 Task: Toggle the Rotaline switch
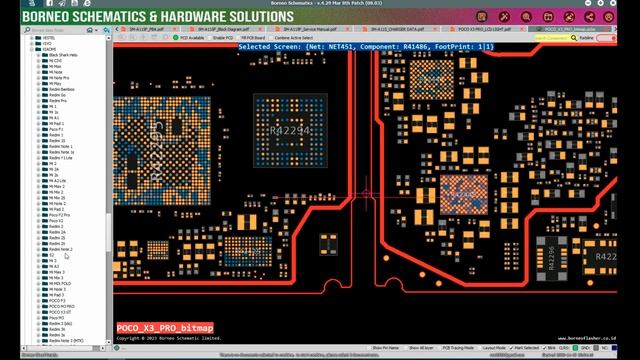click(x=606, y=38)
